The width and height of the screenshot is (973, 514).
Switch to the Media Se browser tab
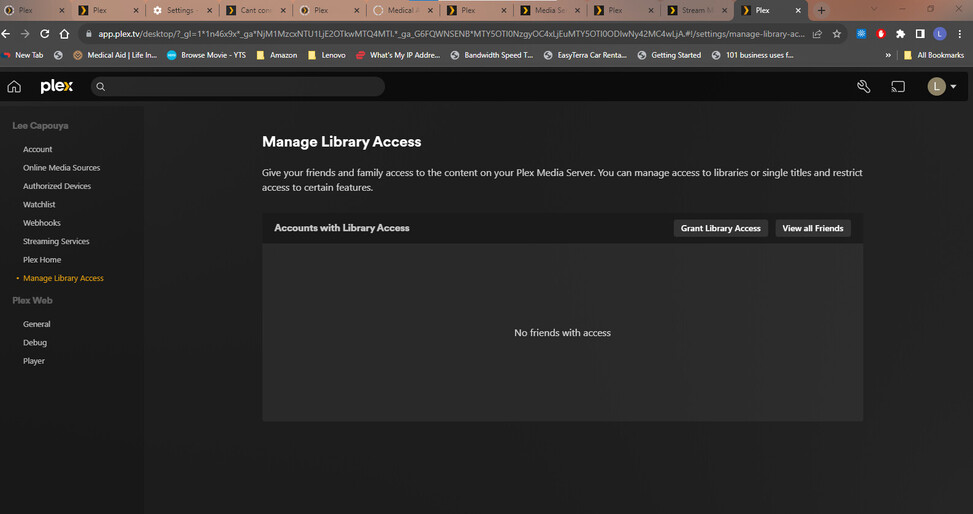tap(549, 11)
